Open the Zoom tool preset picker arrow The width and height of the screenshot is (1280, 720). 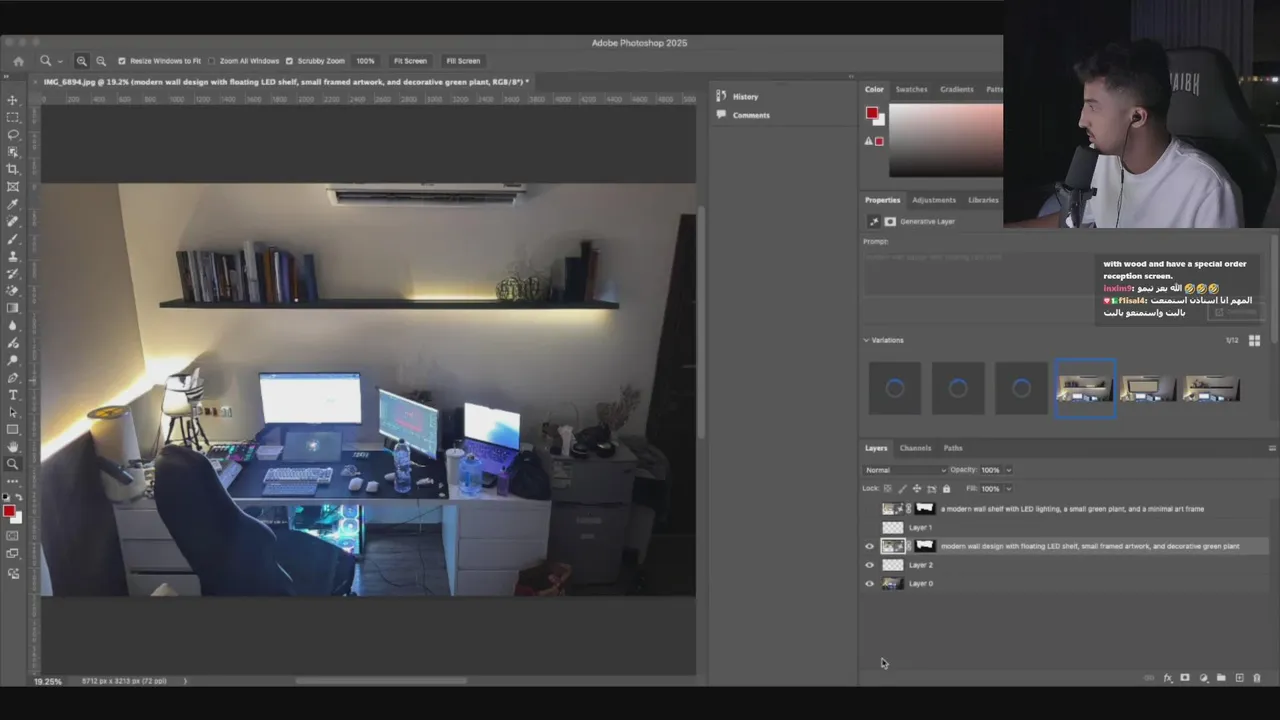tap(60, 61)
